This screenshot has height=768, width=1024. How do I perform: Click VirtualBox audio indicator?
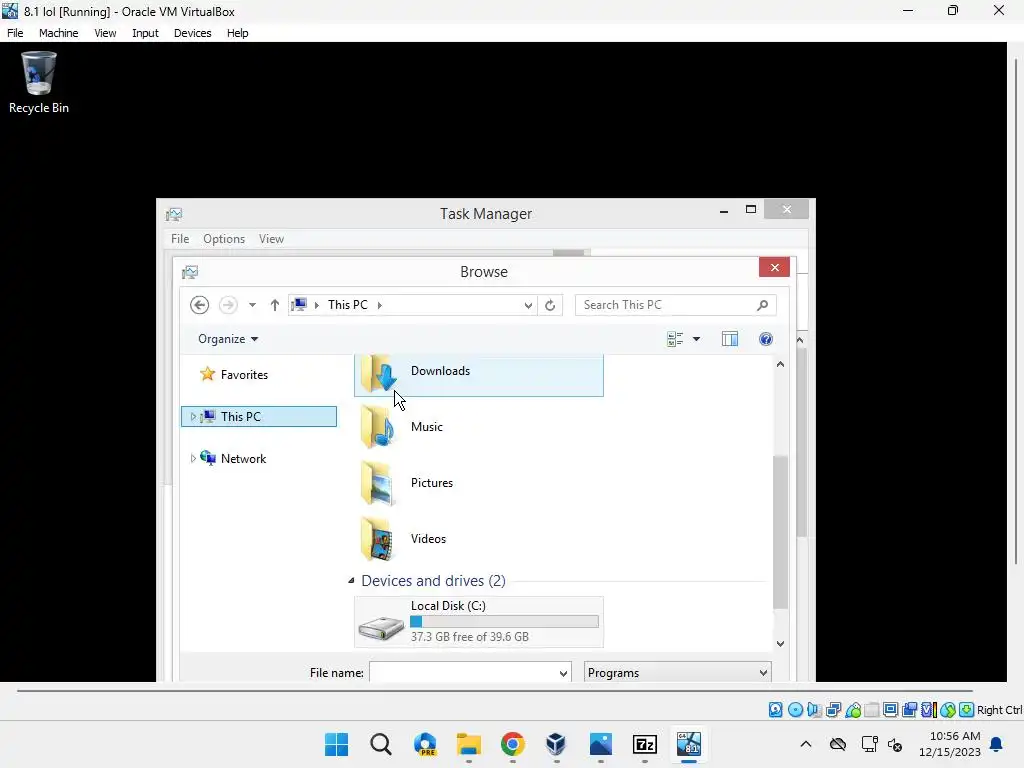[814, 710]
